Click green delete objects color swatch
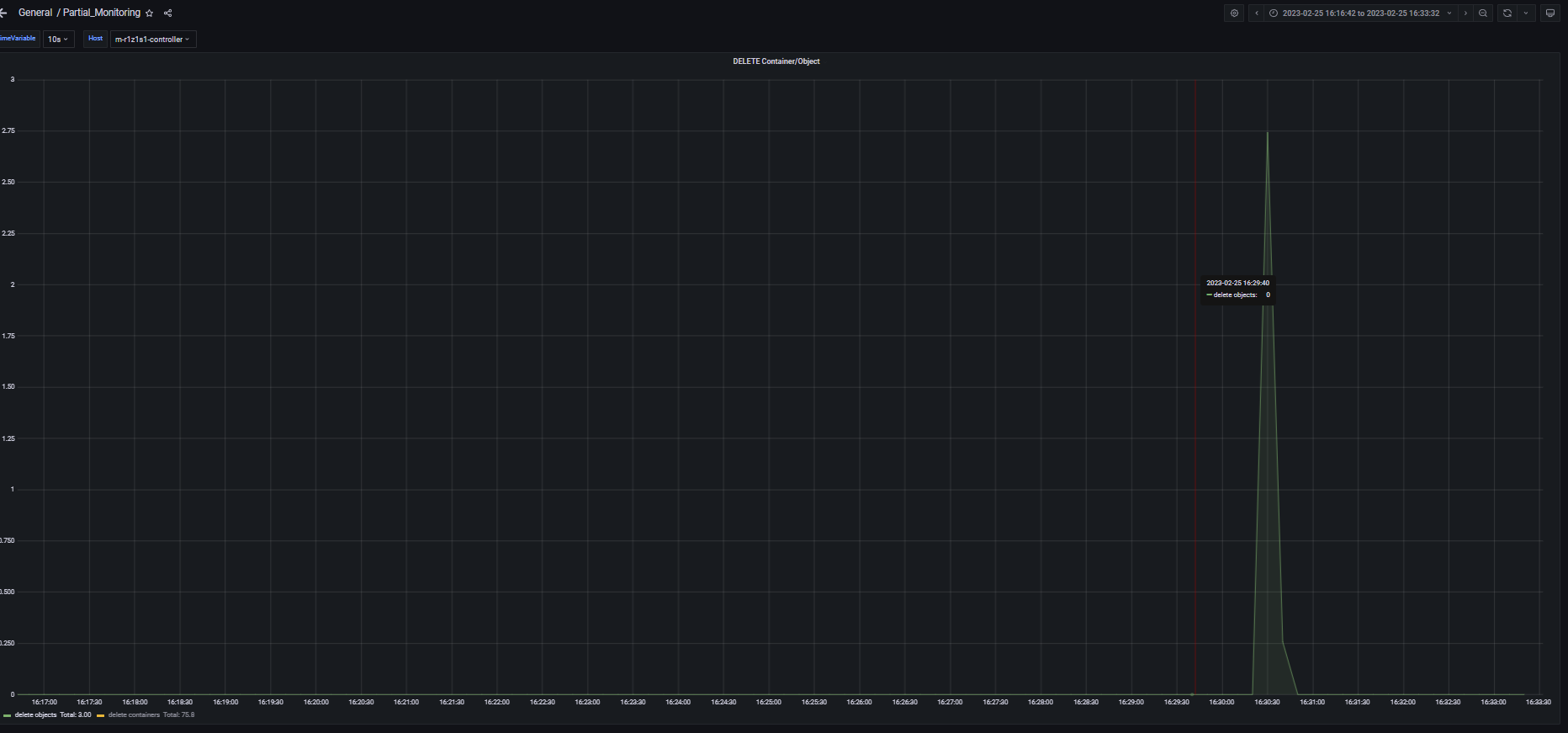The height and width of the screenshot is (733, 1568). coord(8,715)
